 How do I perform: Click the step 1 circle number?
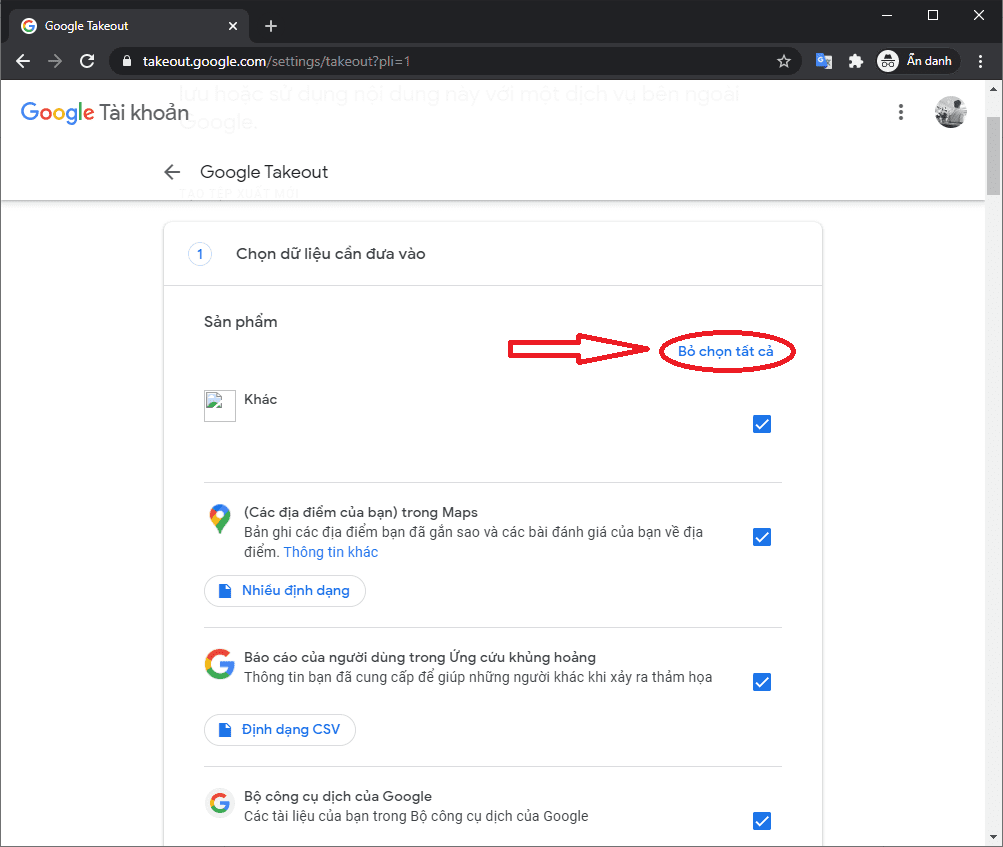pyautogui.click(x=200, y=254)
